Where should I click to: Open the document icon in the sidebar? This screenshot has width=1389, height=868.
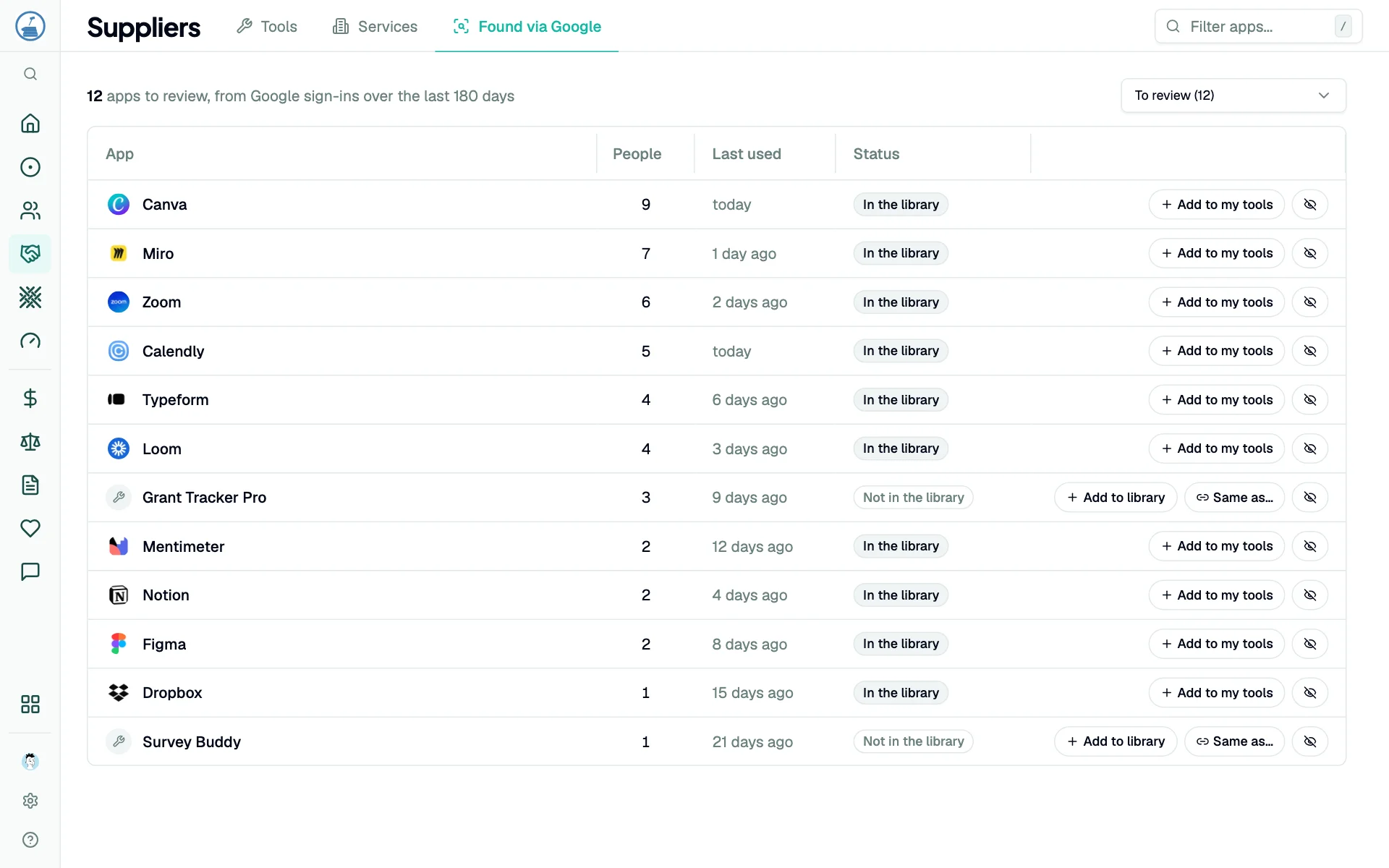pos(30,485)
